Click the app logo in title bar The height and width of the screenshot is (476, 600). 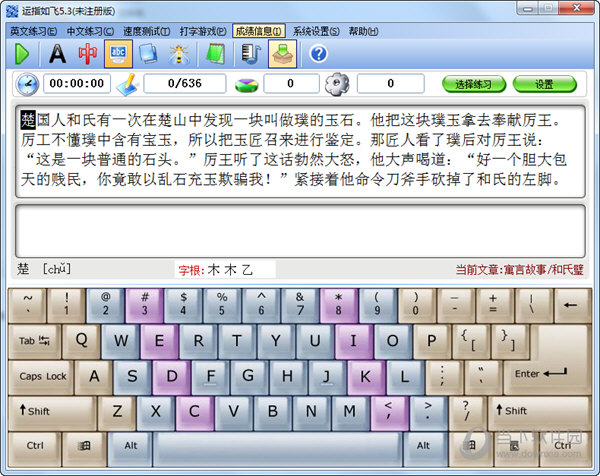(11, 11)
